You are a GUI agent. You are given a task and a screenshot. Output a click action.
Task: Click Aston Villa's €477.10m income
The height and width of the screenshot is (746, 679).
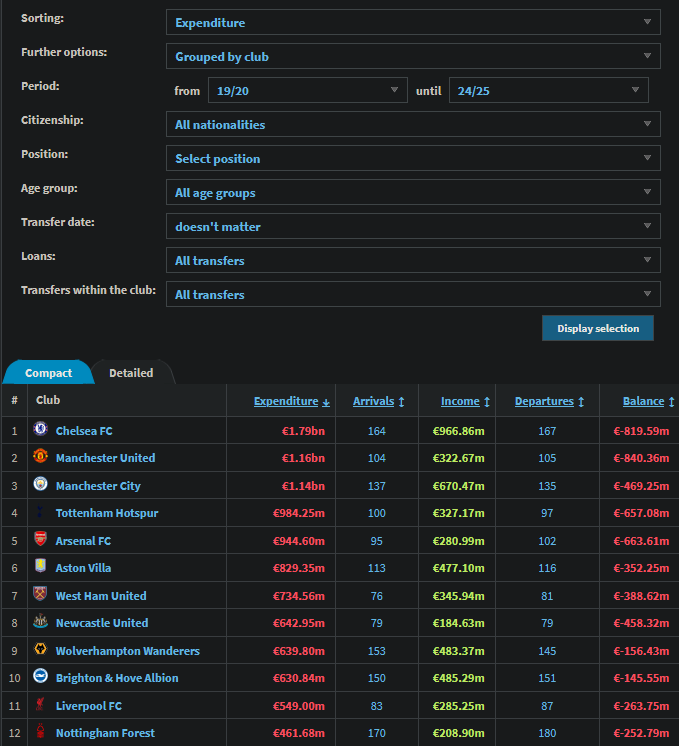tap(459, 568)
